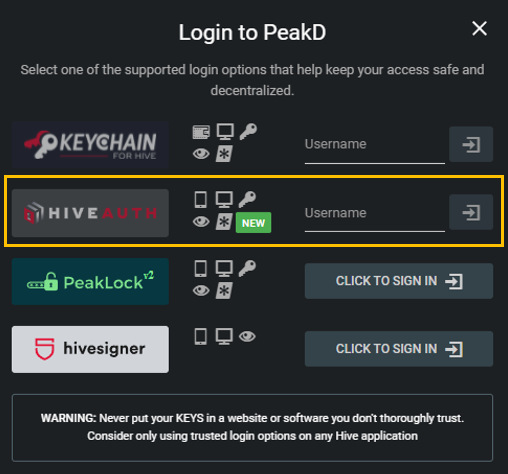The height and width of the screenshot is (474, 508).
Task: Click the asterisk icon in the Keychain row
Action: (x=224, y=154)
